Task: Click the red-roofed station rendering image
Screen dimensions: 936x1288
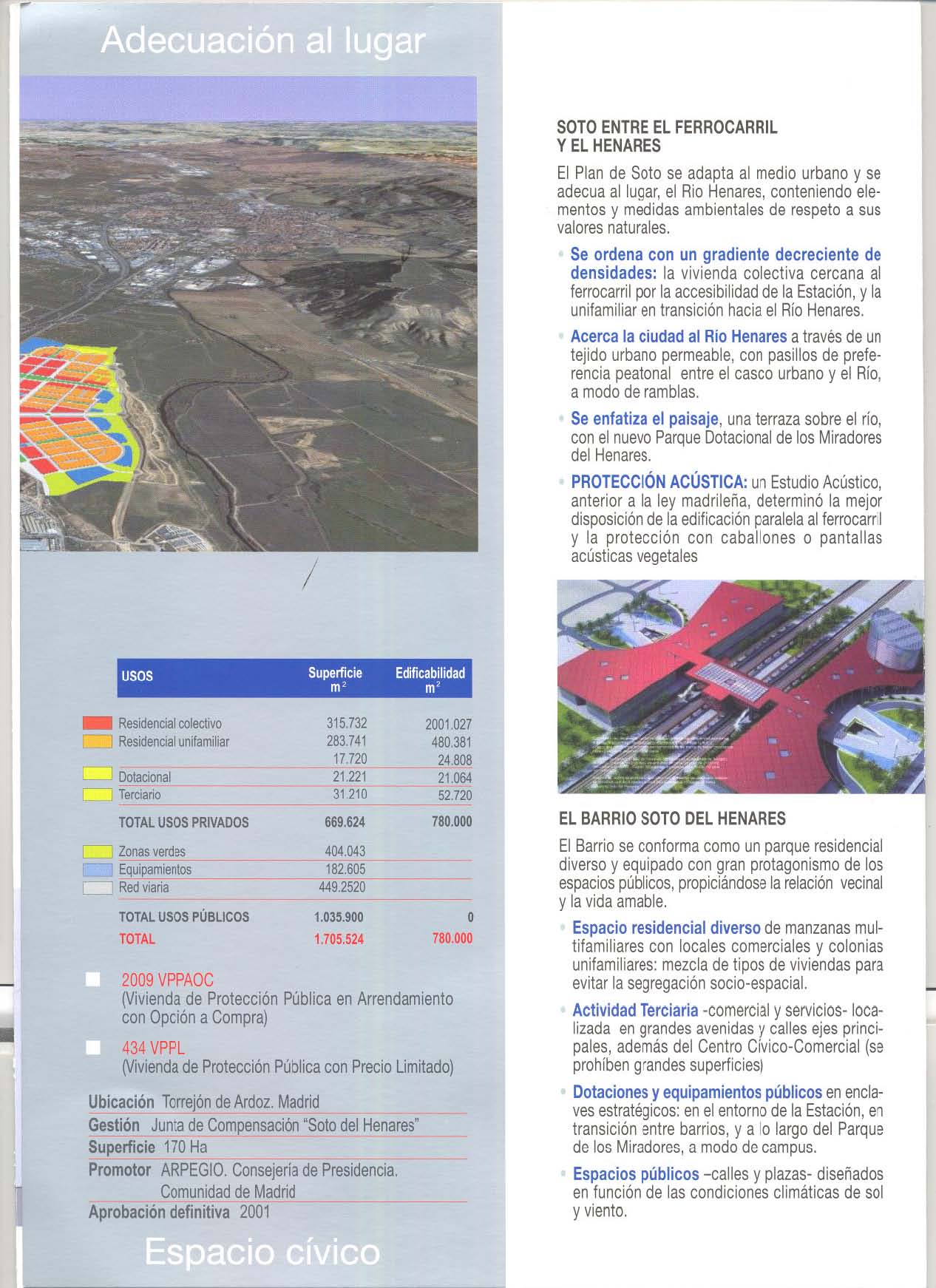Action: click(739, 686)
